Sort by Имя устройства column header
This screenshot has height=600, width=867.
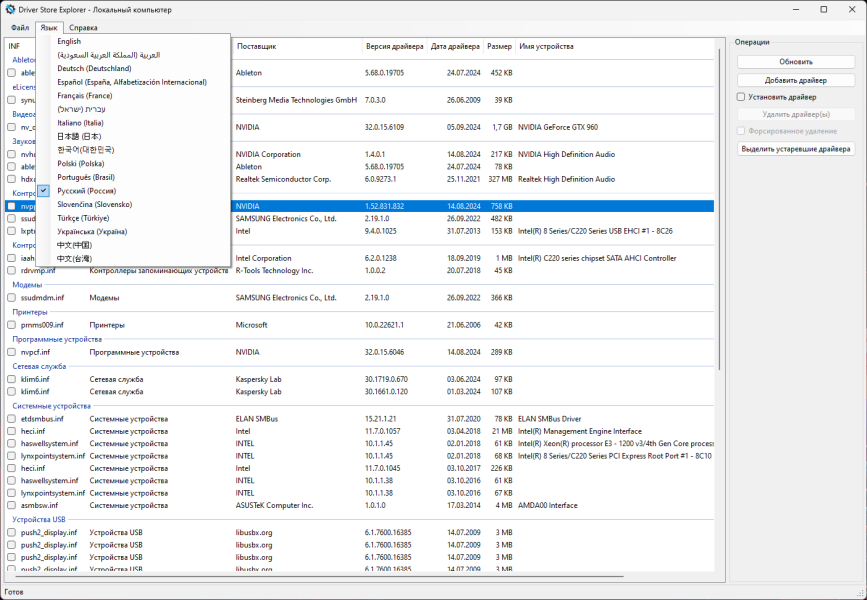(546, 46)
